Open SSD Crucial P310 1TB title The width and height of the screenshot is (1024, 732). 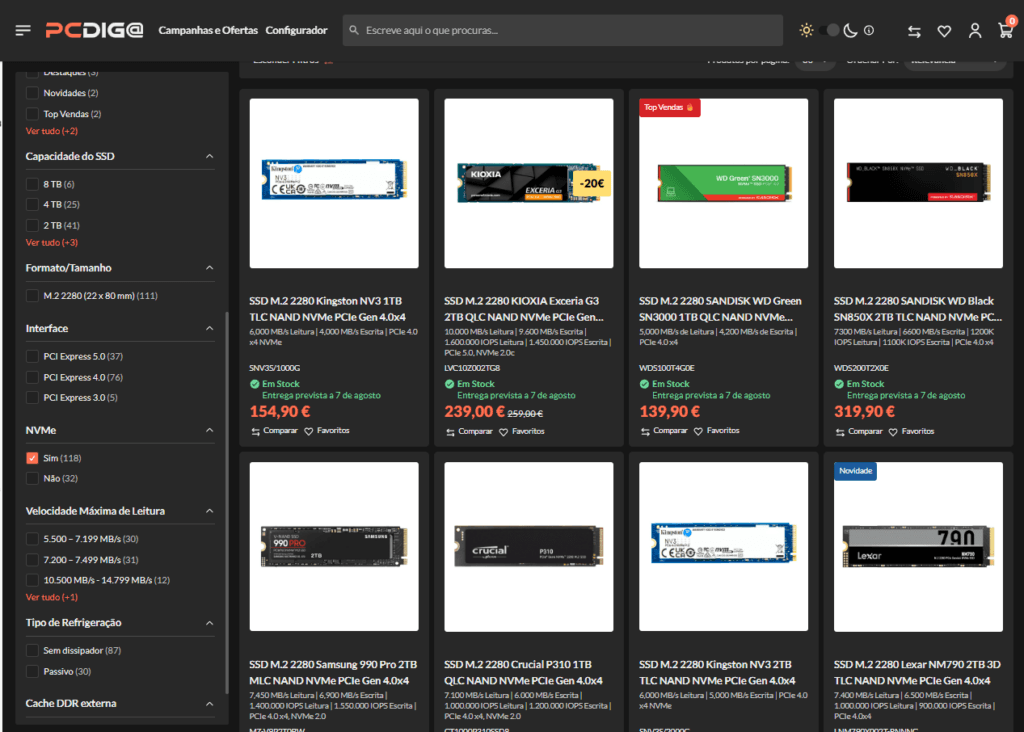click(x=523, y=673)
